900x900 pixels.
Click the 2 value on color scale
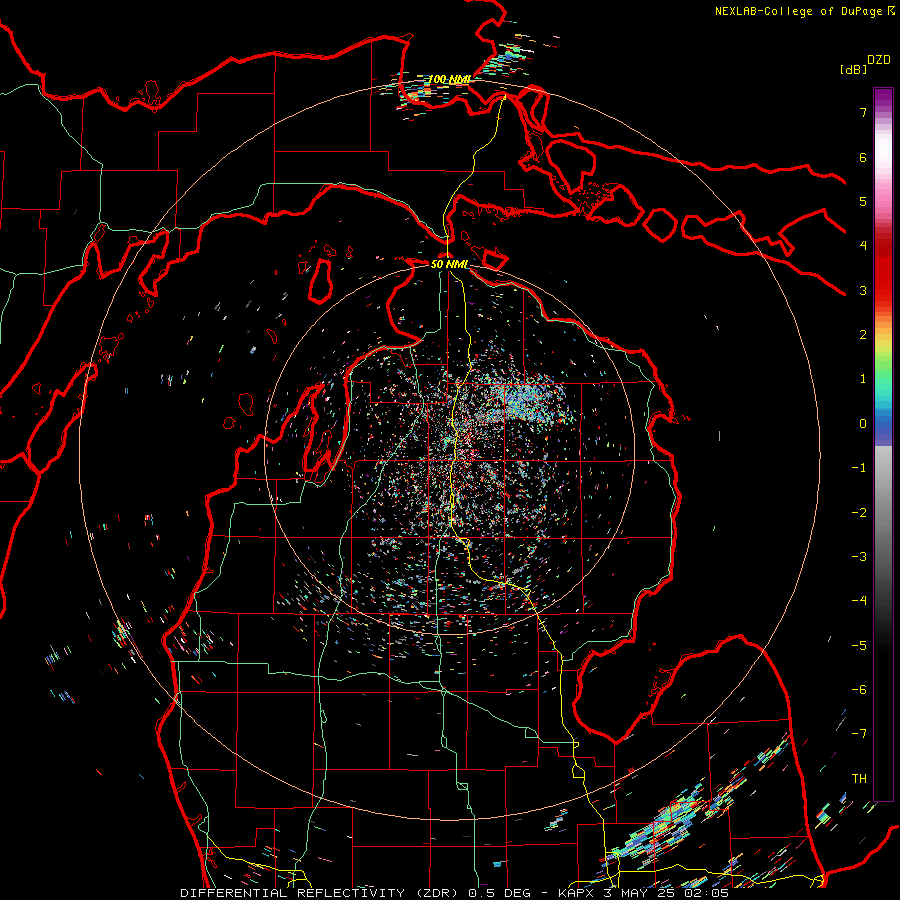(x=863, y=335)
